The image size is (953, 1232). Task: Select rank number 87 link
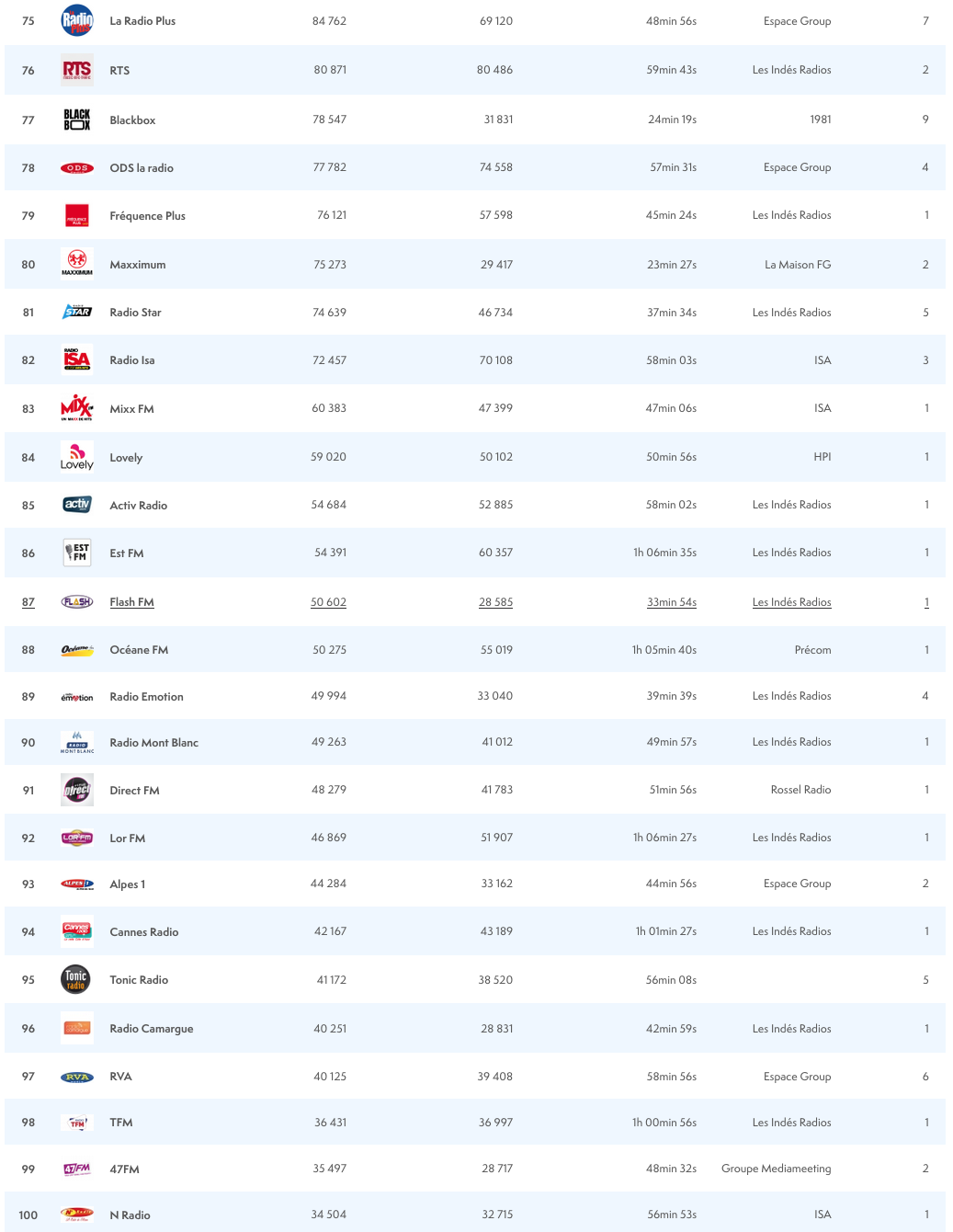(28, 602)
